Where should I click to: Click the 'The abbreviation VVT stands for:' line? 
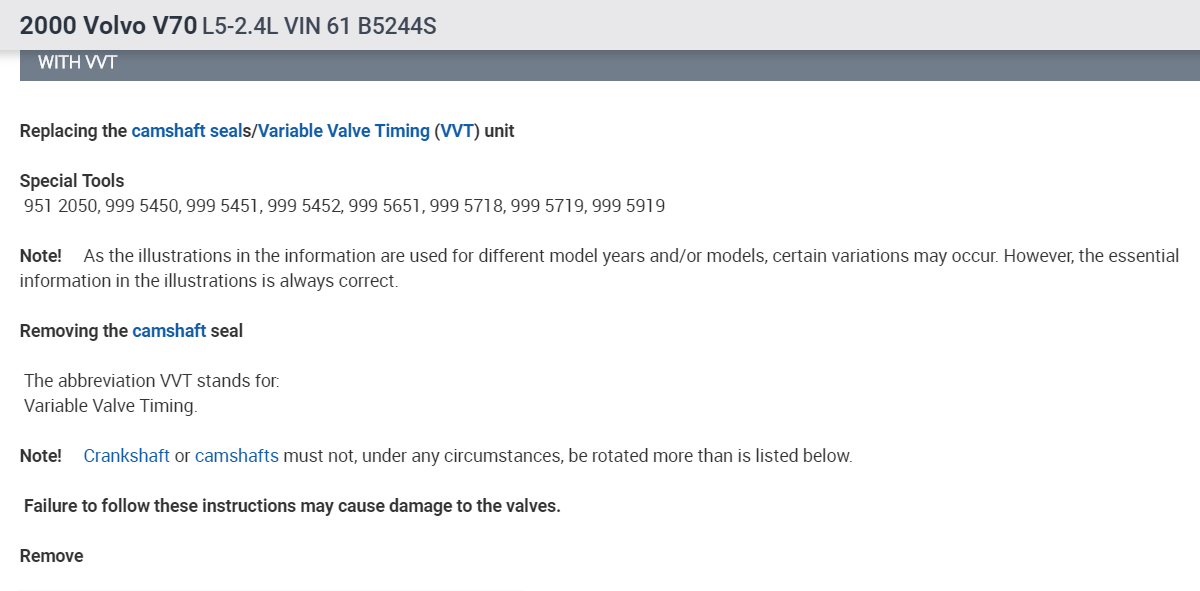coord(152,381)
